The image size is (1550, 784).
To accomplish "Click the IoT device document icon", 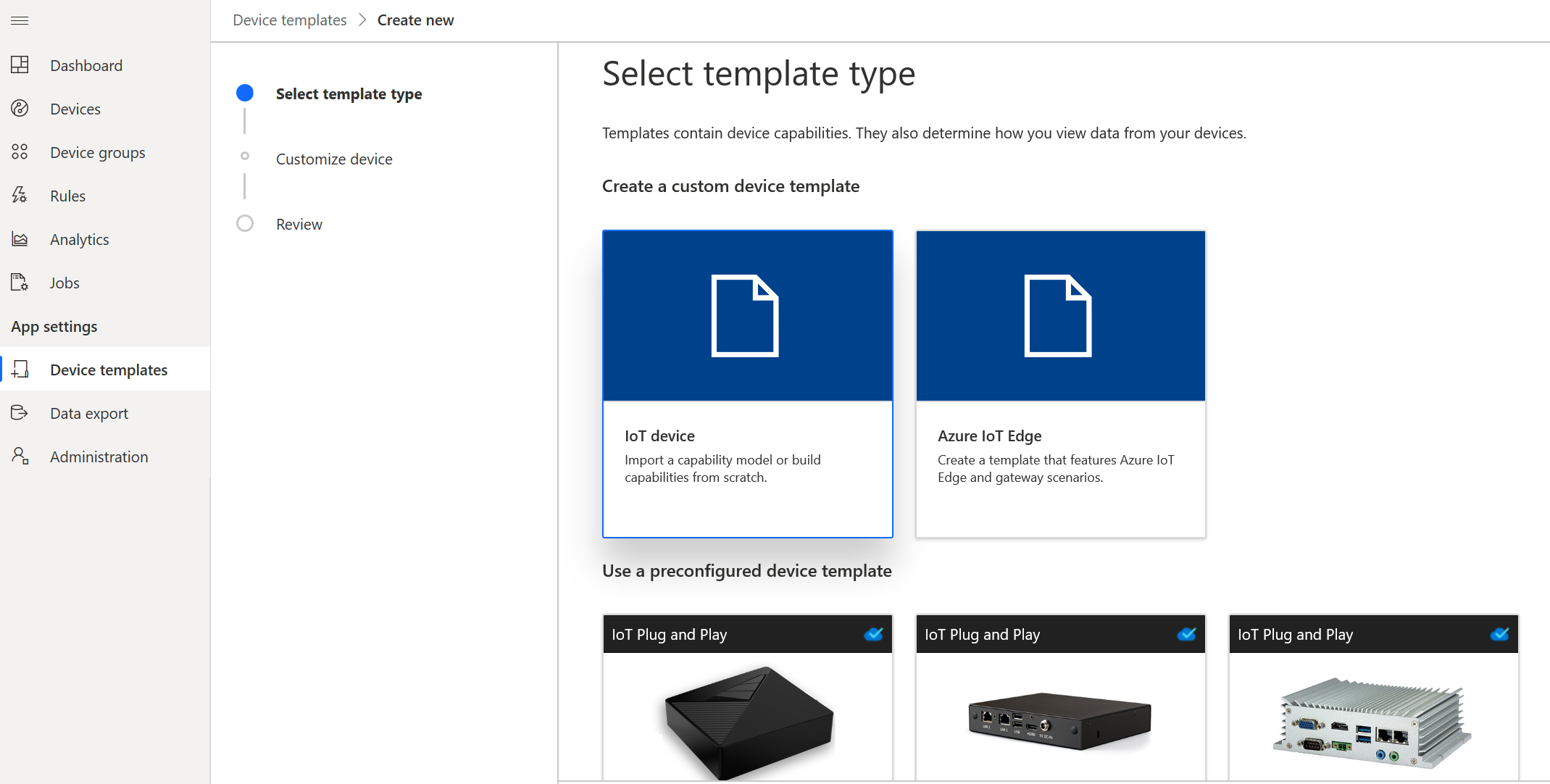I will tap(745, 316).
